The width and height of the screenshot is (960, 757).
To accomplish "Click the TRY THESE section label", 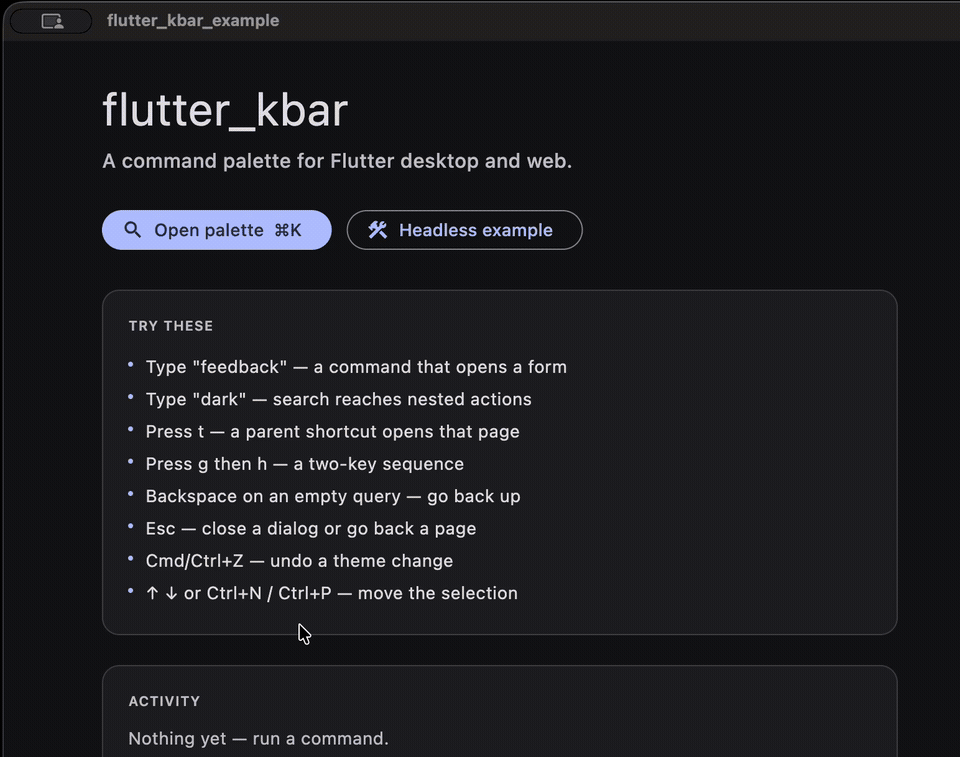I will (171, 326).
